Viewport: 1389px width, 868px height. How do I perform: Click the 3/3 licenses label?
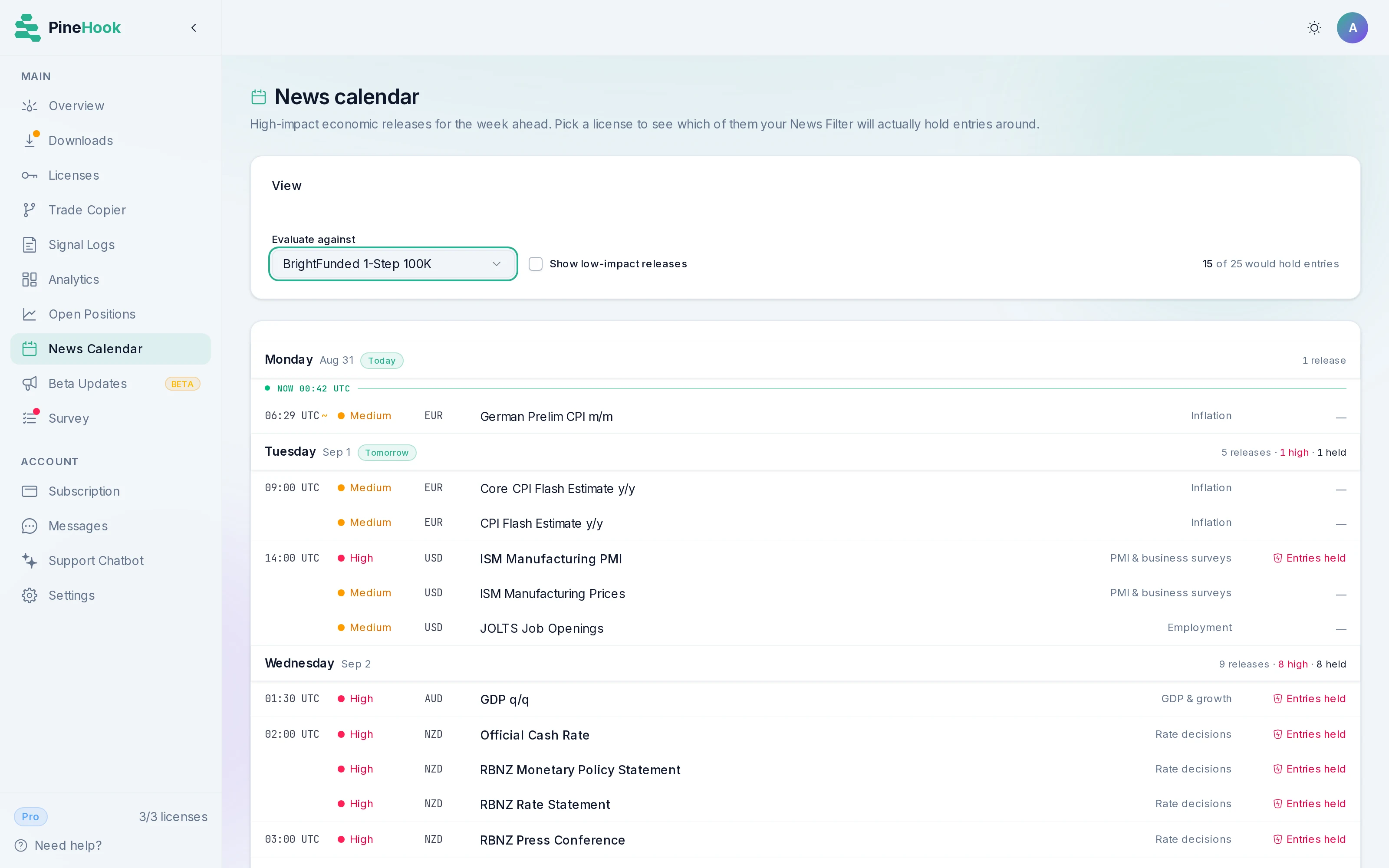click(173, 816)
